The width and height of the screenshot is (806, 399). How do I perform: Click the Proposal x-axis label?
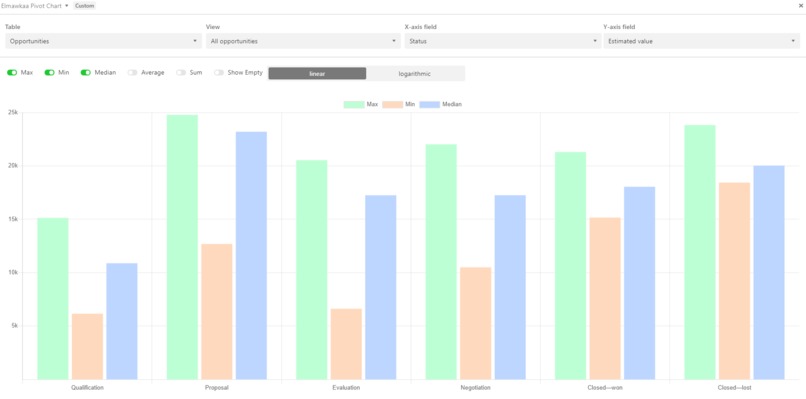216,388
